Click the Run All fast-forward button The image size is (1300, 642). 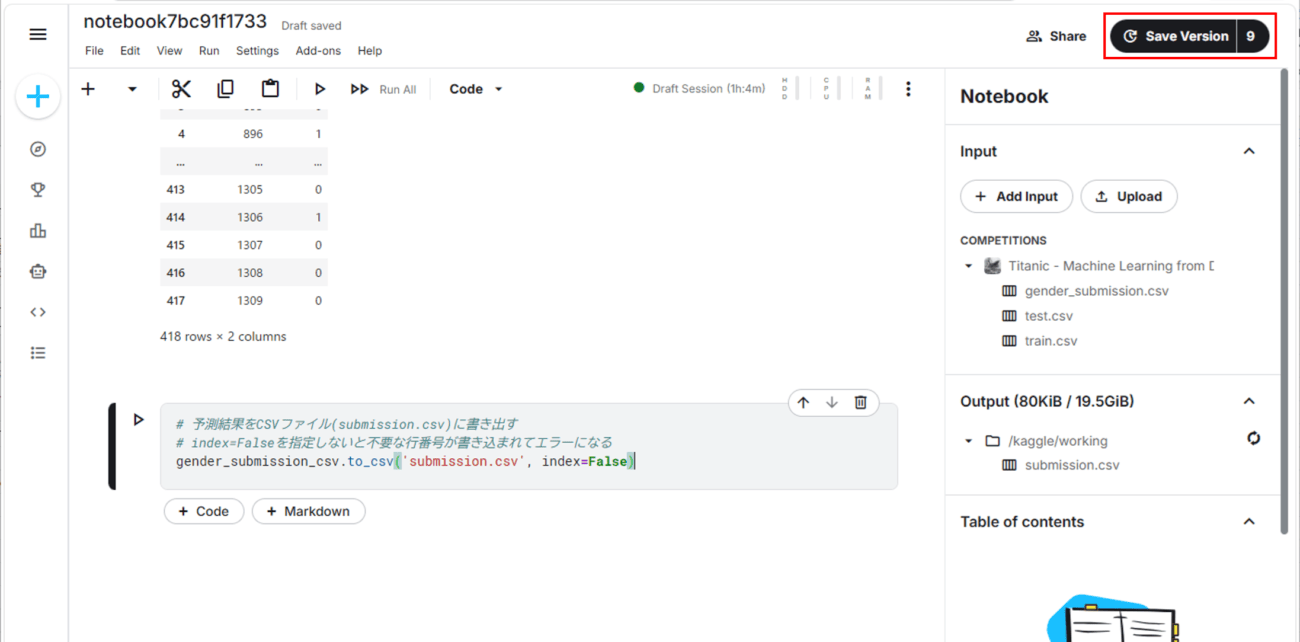tap(383, 89)
